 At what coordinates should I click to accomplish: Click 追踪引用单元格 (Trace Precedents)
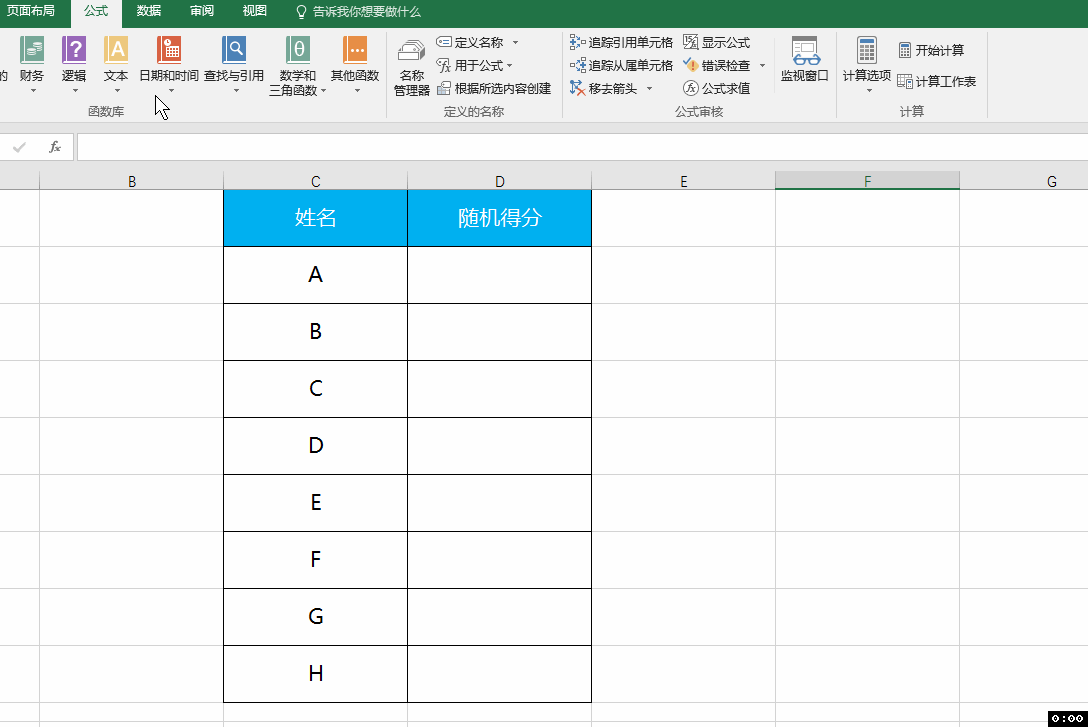tap(621, 42)
